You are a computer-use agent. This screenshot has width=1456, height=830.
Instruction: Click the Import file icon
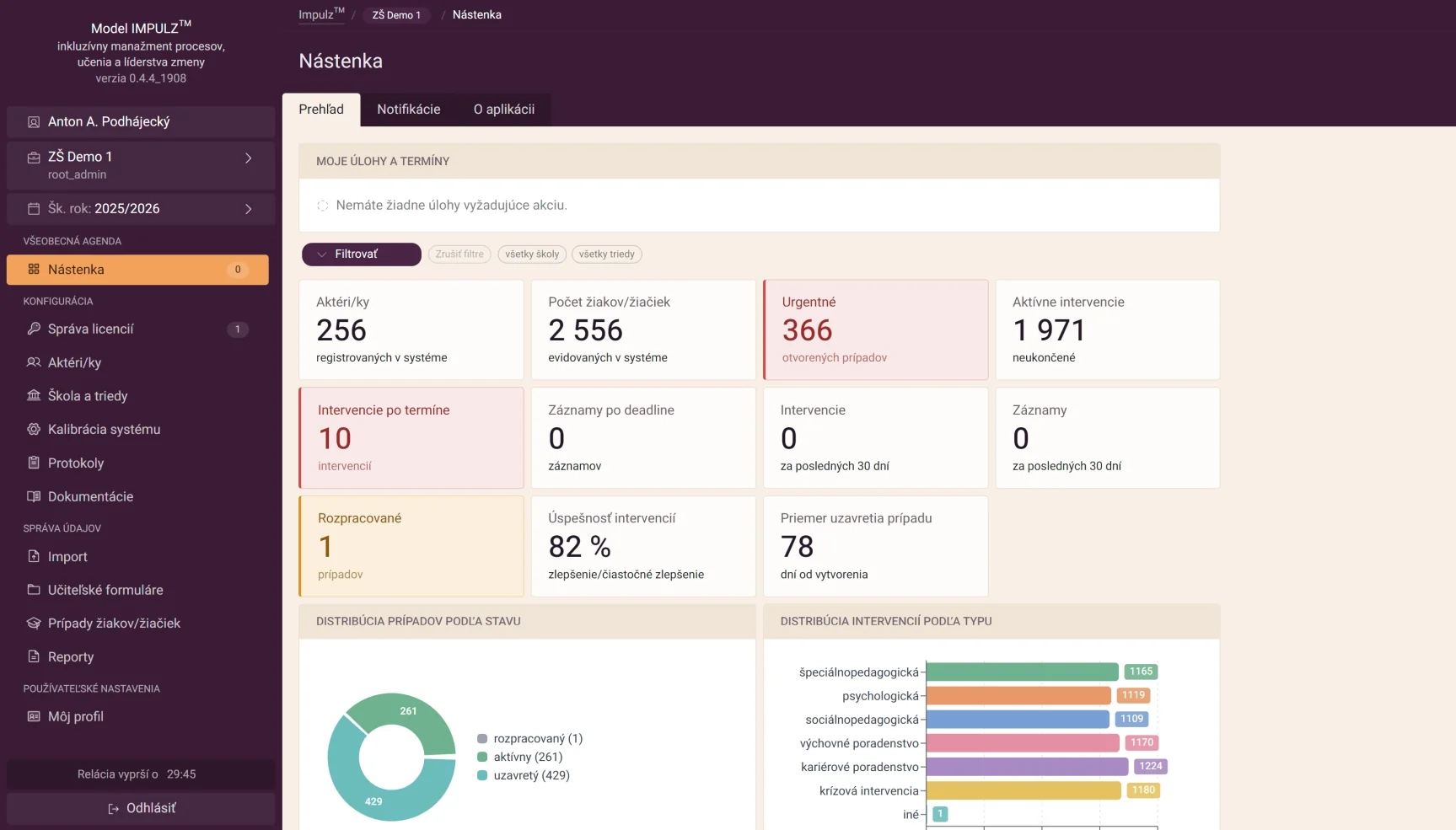click(34, 556)
